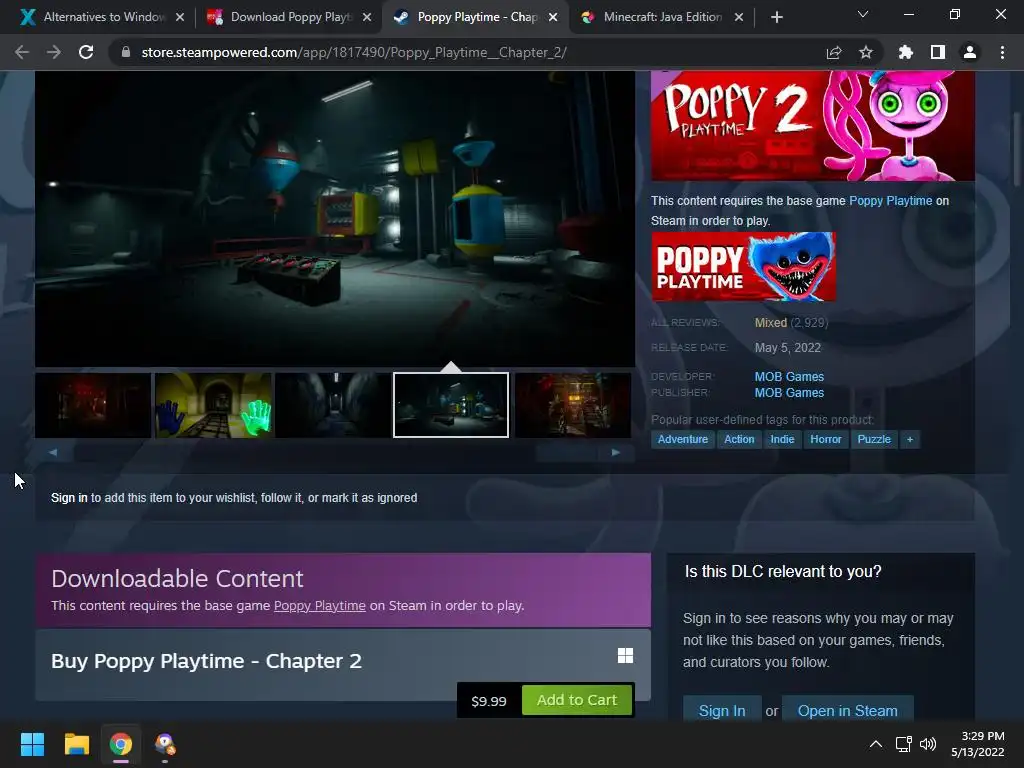Open the large dark factory screenshot
This screenshot has height=768, width=1024.
pos(335,218)
